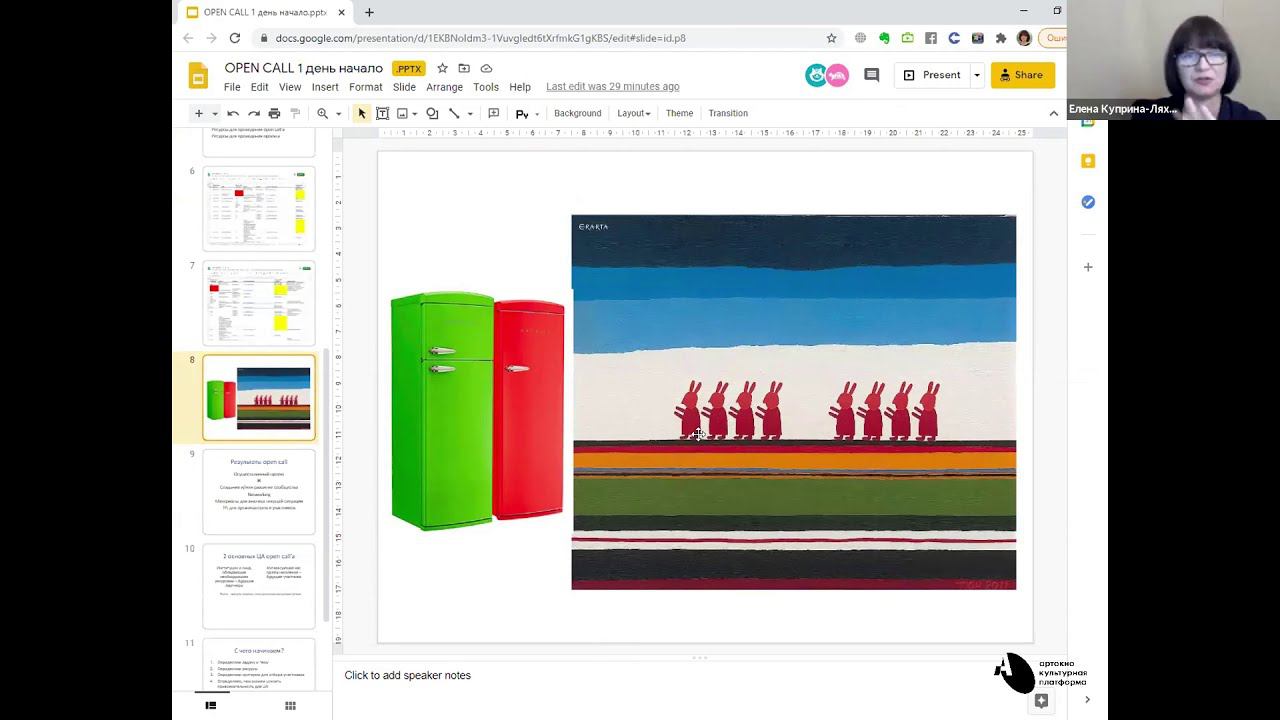Open the Edit menu
The width and height of the screenshot is (1280, 720).
259,87
